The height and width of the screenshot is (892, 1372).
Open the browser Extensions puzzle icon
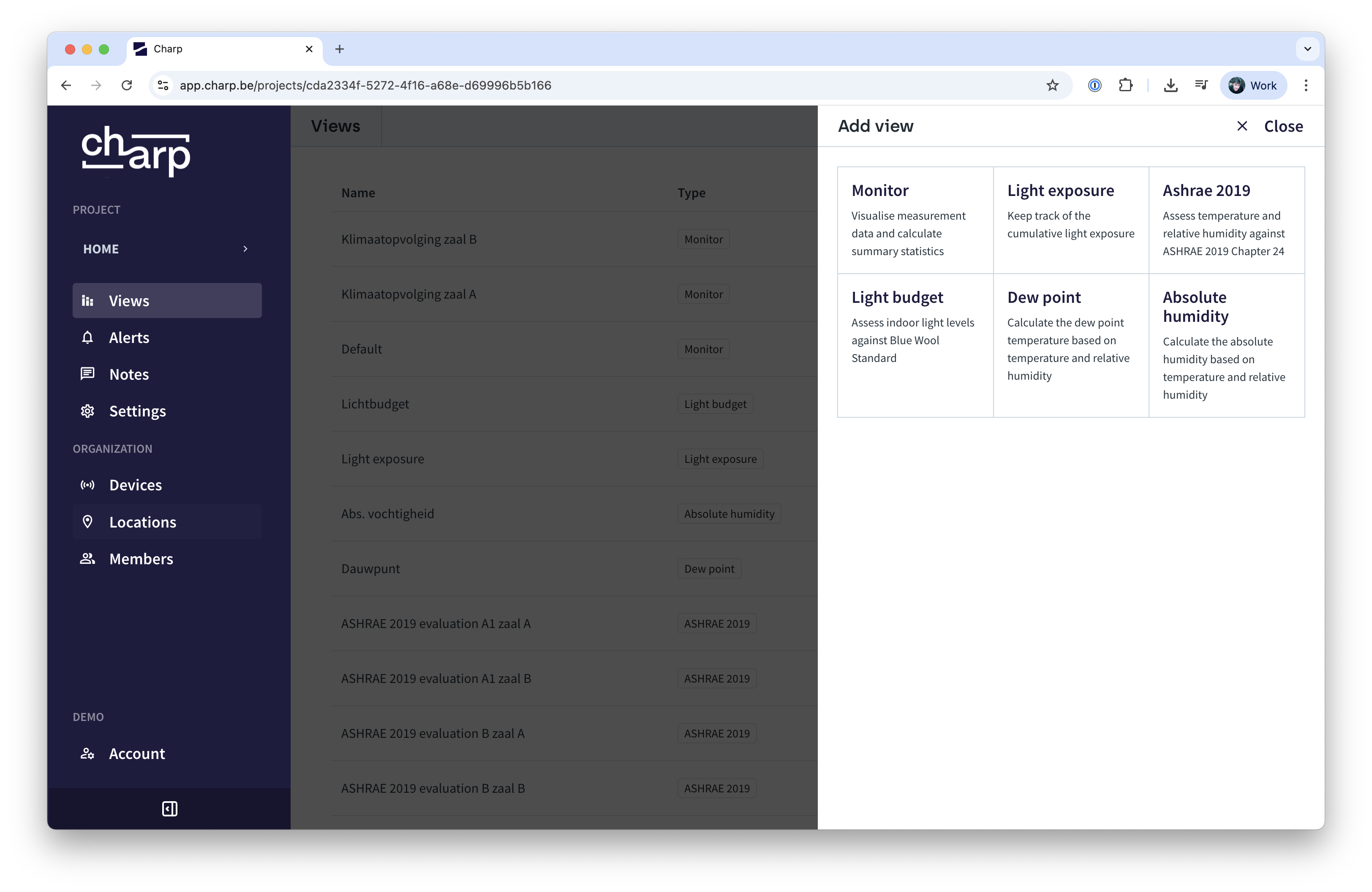(1125, 85)
